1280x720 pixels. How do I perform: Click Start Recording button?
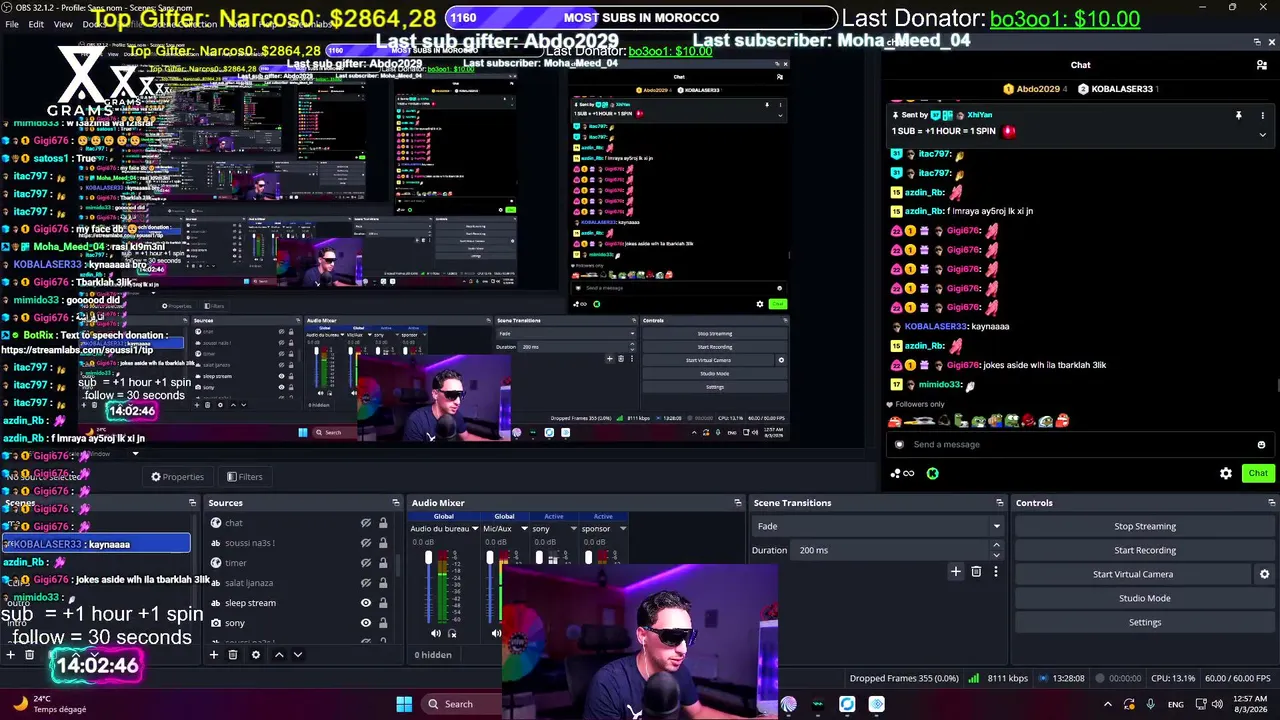[1145, 550]
